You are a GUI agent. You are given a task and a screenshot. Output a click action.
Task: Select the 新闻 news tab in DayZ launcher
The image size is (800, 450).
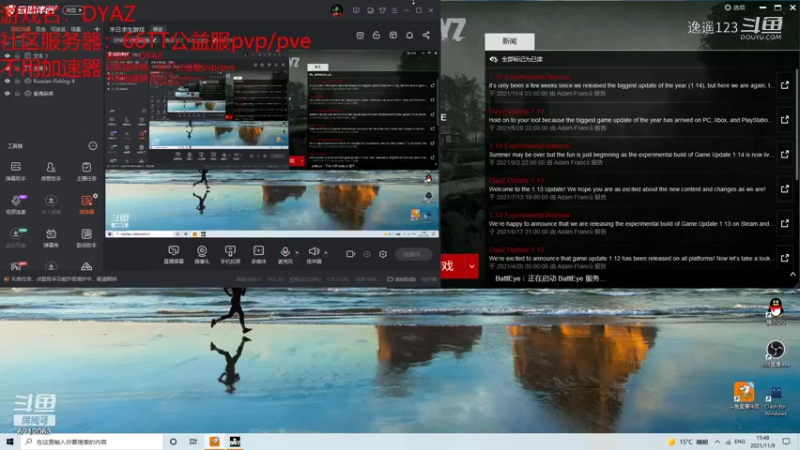click(x=510, y=41)
